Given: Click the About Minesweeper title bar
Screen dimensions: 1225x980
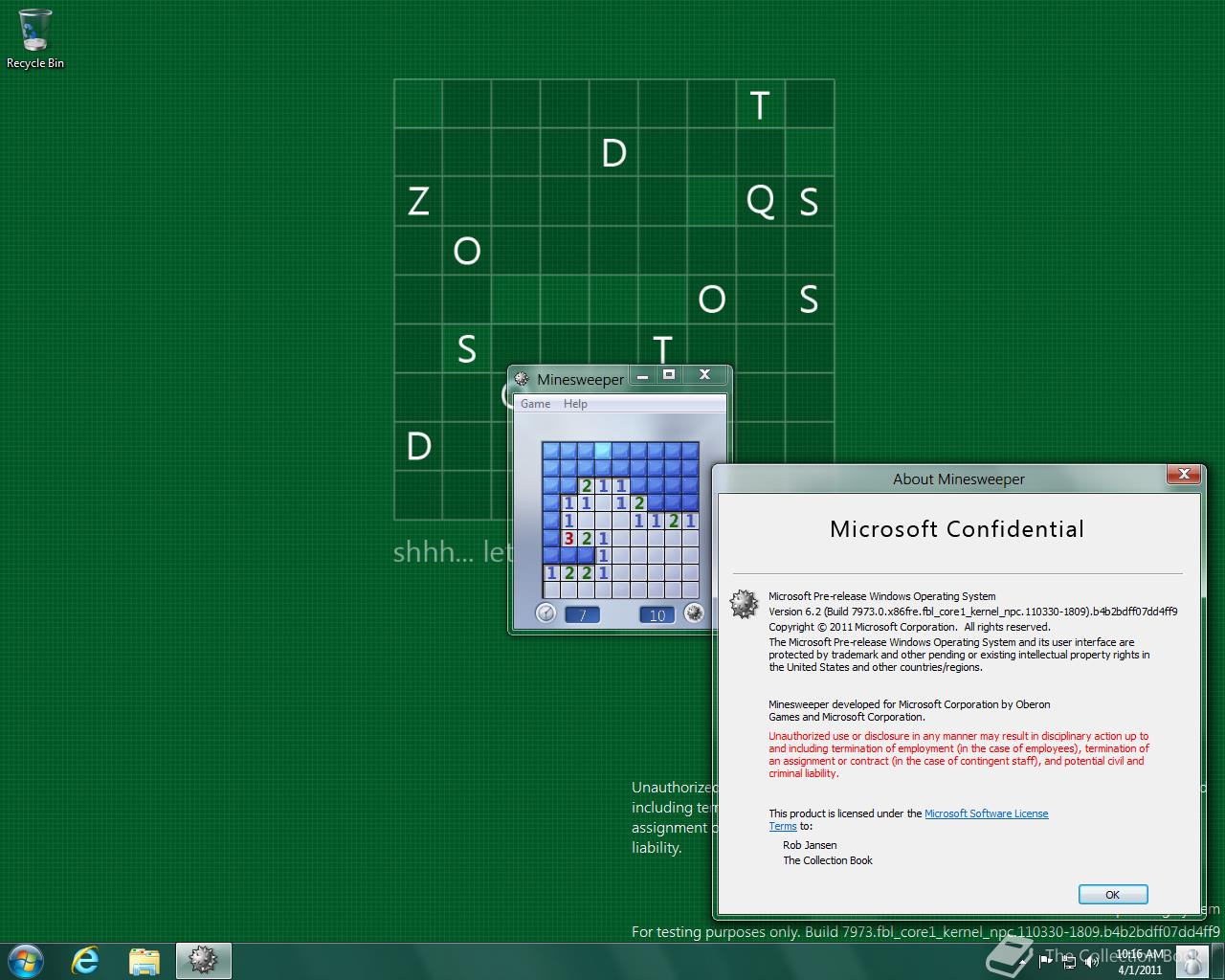Looking at the screenshot, I should click(958, 479).
